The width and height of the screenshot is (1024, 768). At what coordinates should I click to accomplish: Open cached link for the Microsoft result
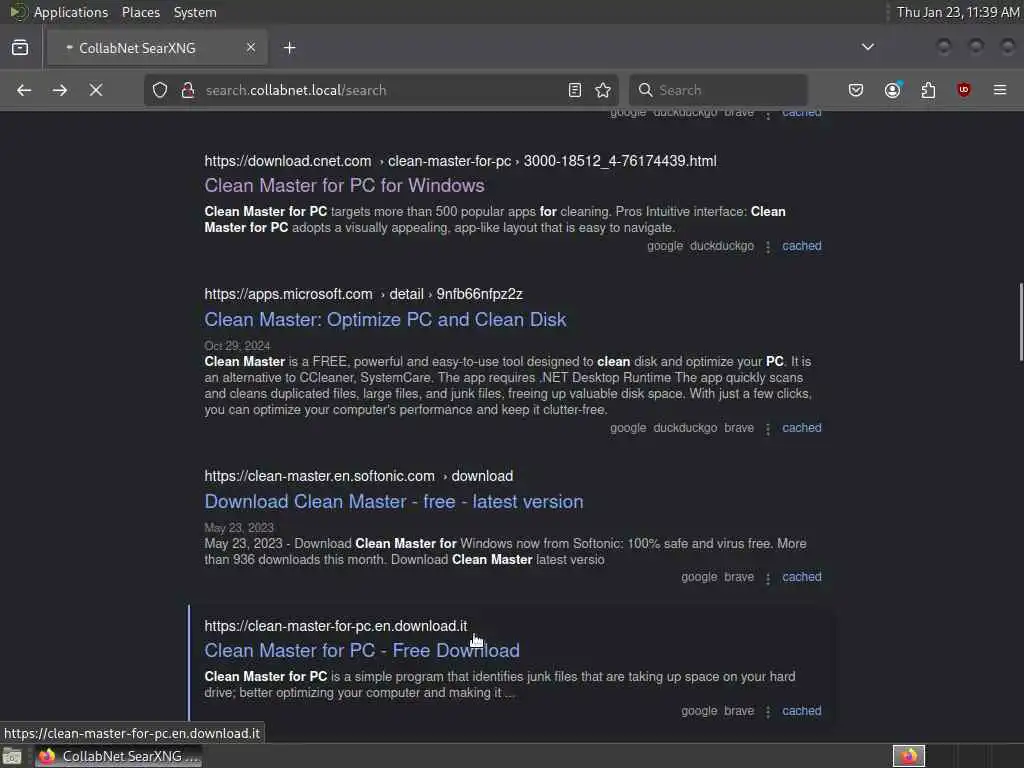coord(801,428)
